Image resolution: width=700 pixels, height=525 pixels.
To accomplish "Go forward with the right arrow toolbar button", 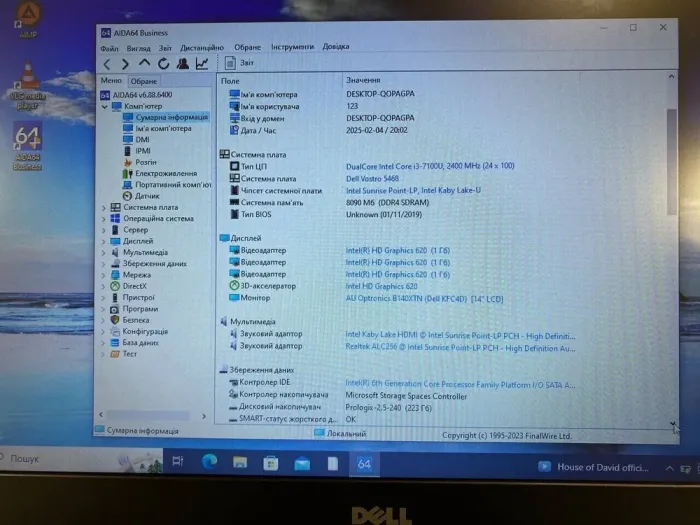I will click(x=125, y=64).
